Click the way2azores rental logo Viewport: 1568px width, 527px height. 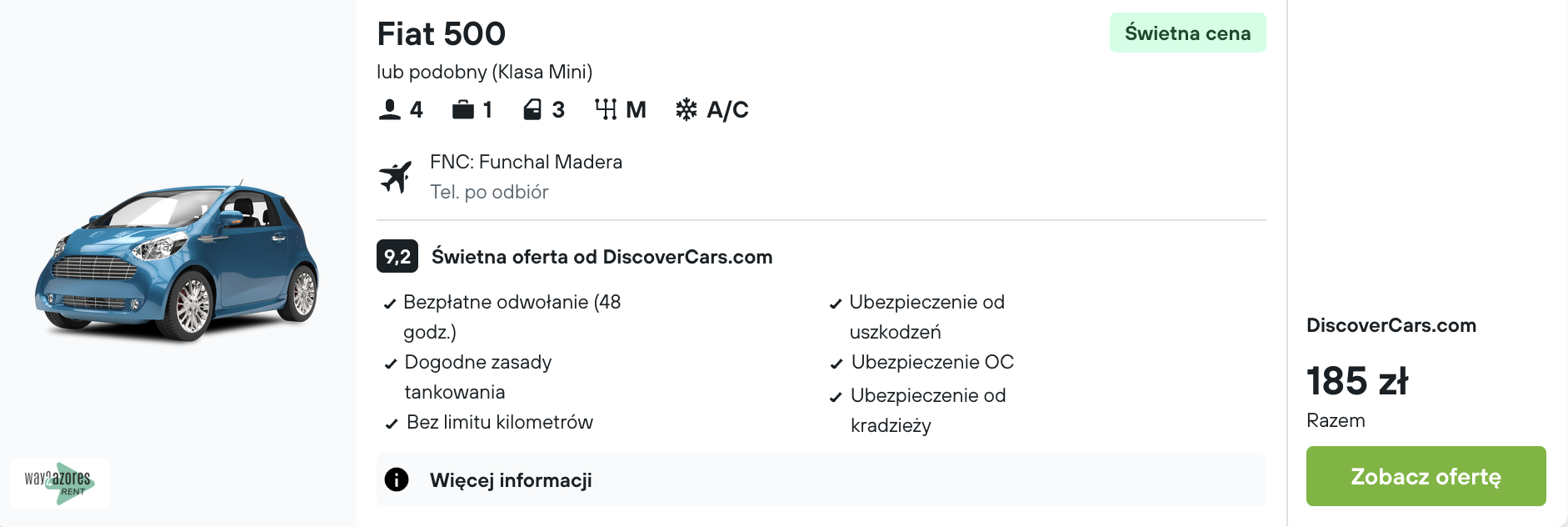click(58, 483)
